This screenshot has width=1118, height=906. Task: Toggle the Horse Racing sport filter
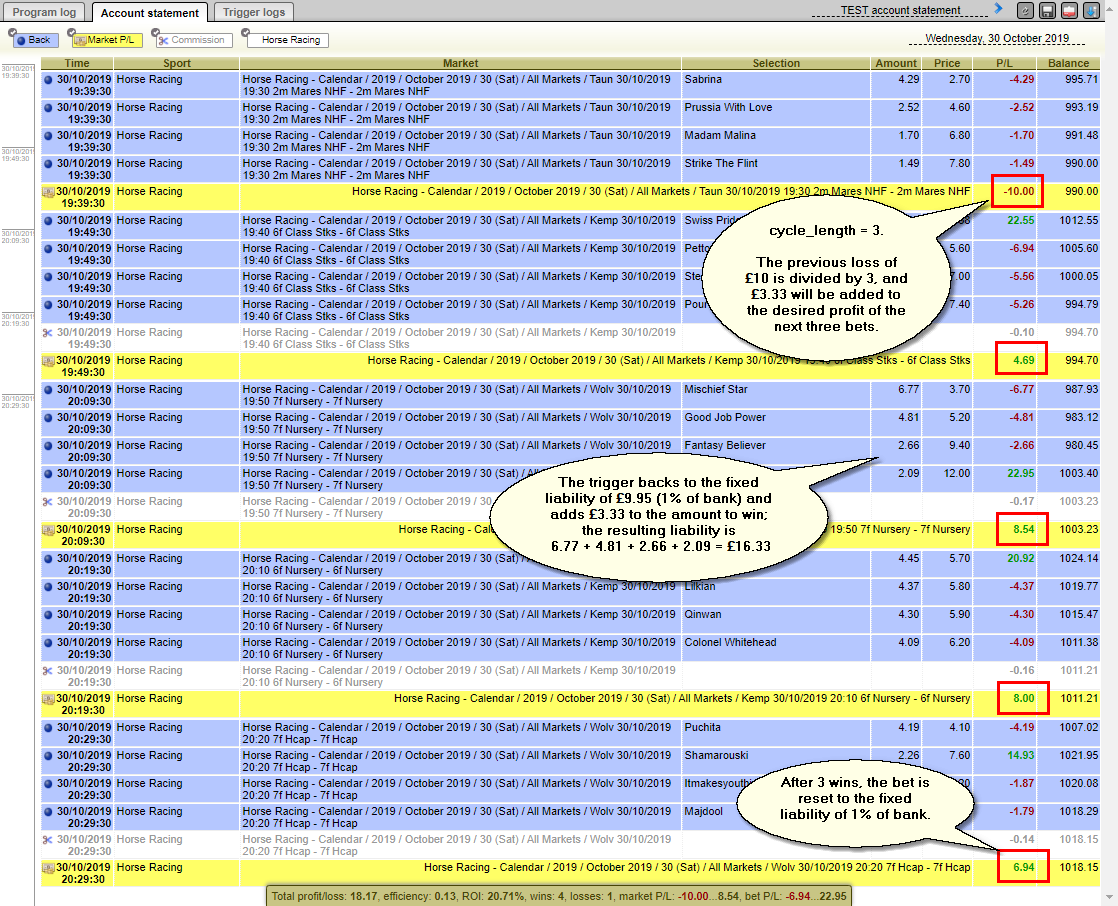(288, 40)
